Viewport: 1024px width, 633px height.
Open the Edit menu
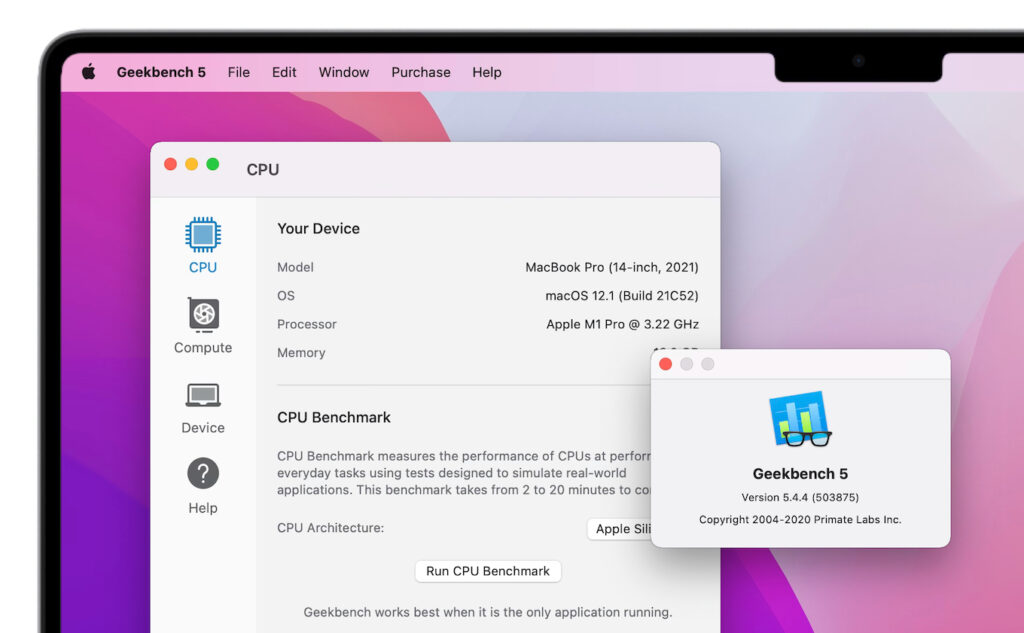click(283, 72)
